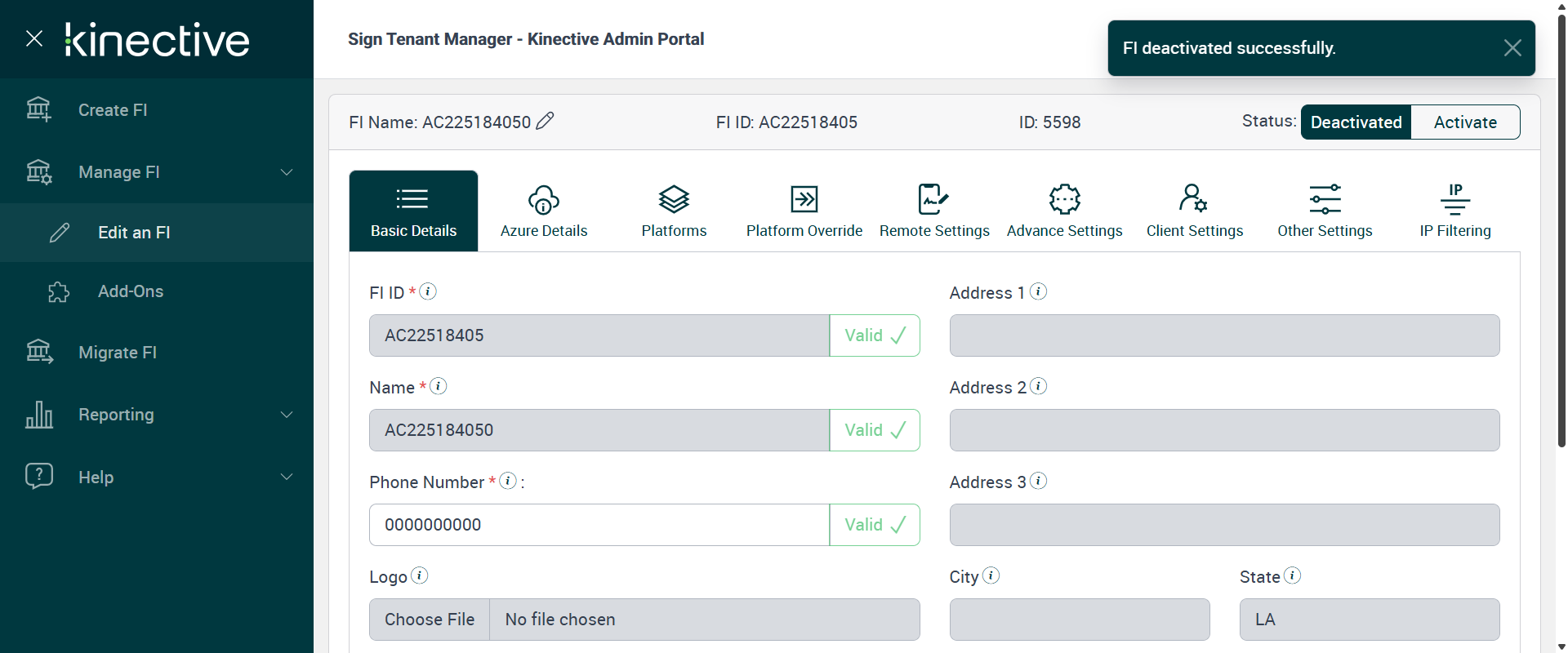Click the Create FI bank icon
This screenshot has width=1568, height=653.
[x=38, y=109]
